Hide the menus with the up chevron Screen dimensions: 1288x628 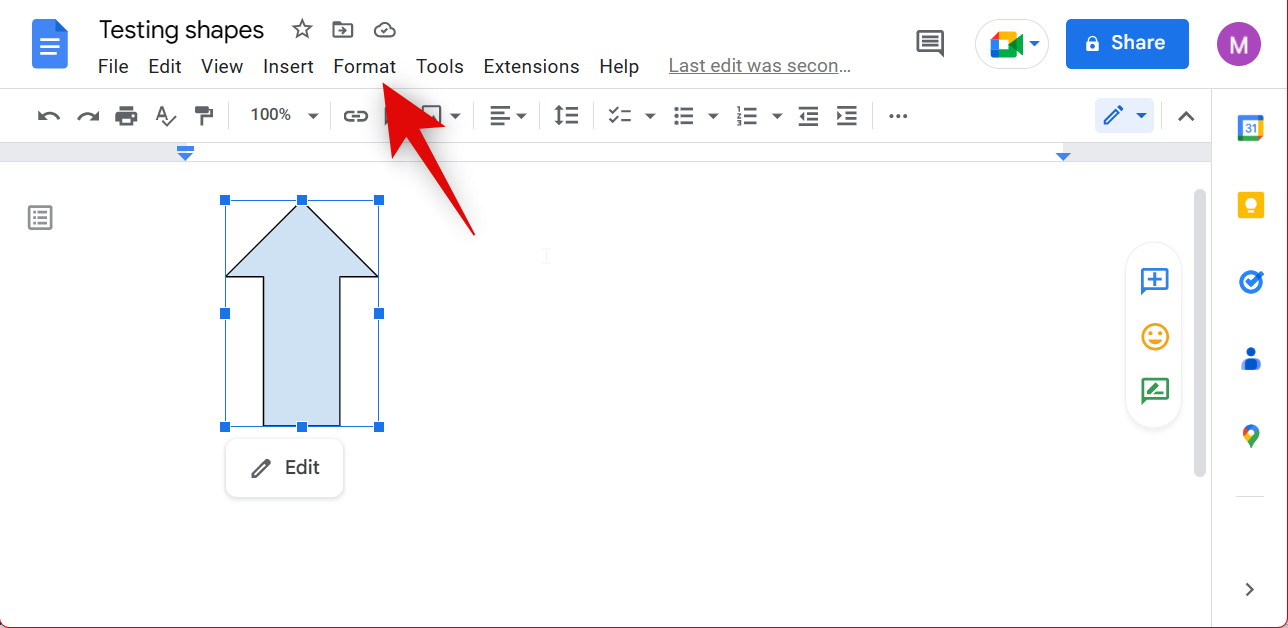[x=1186, y=116]
